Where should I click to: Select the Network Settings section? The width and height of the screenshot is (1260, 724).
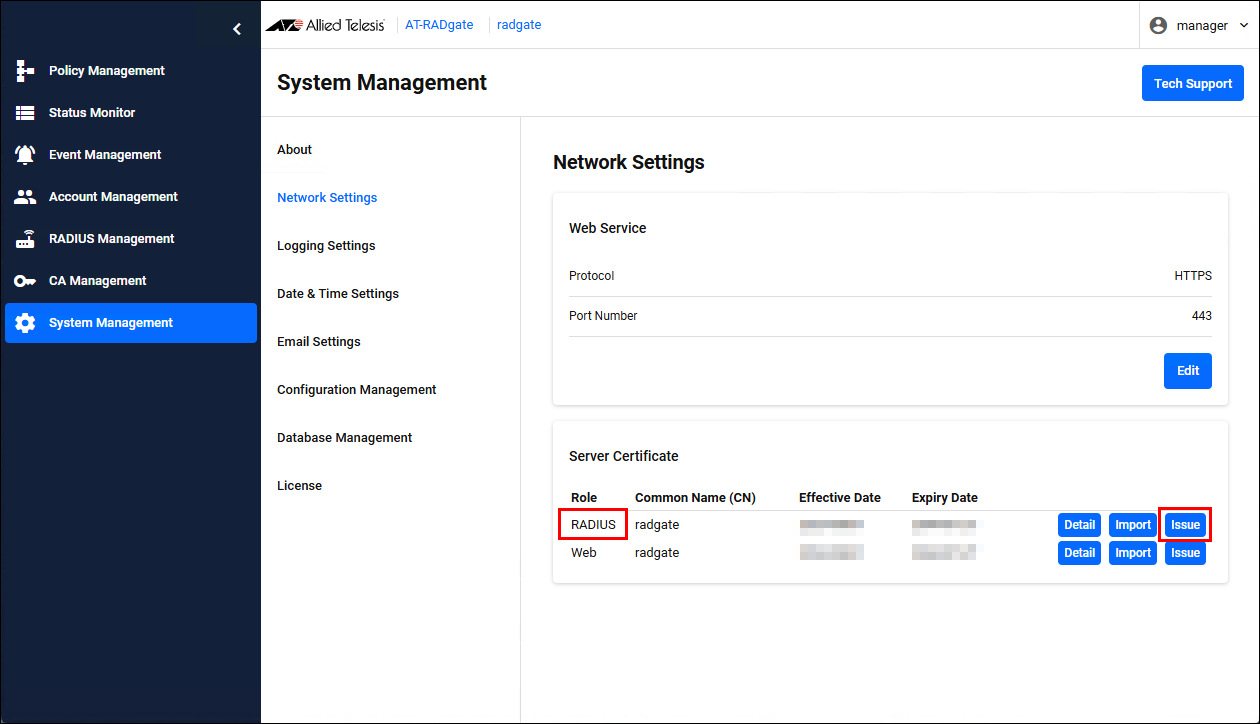tap(327, 198)
